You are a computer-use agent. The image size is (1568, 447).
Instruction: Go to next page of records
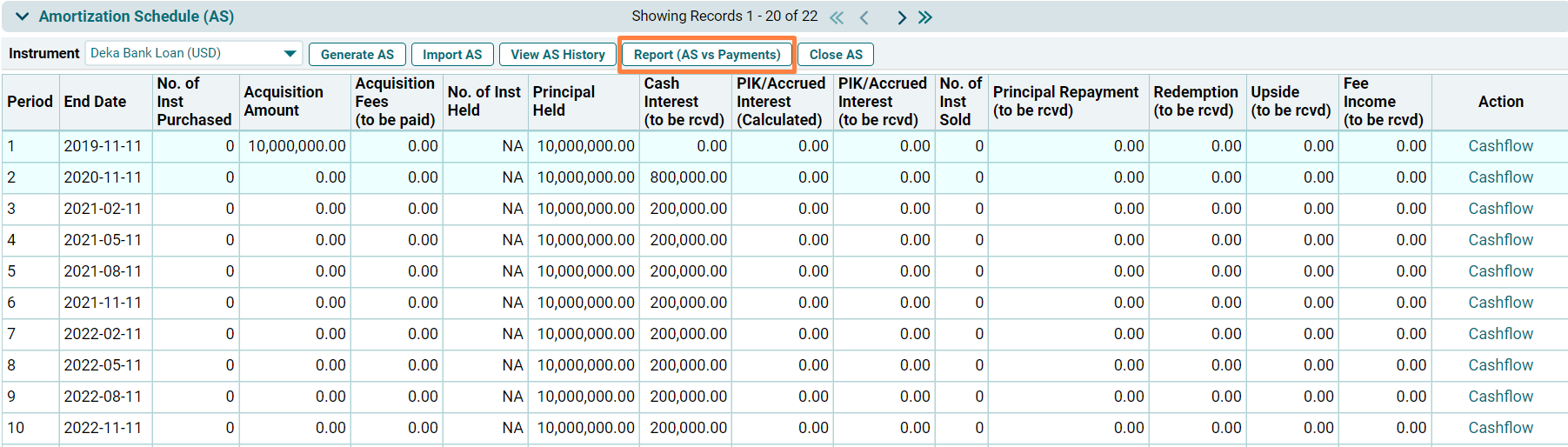coord(901,17)
